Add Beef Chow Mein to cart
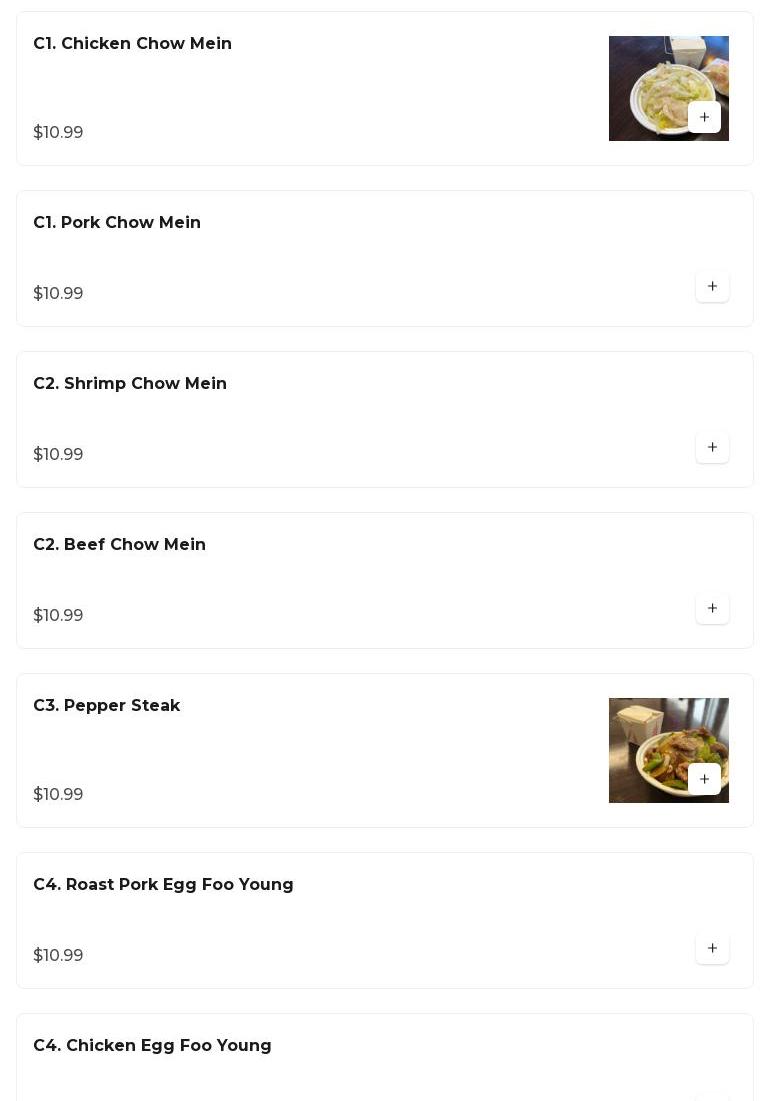This screenshot has height=1101, width=770. pos(712,609)
